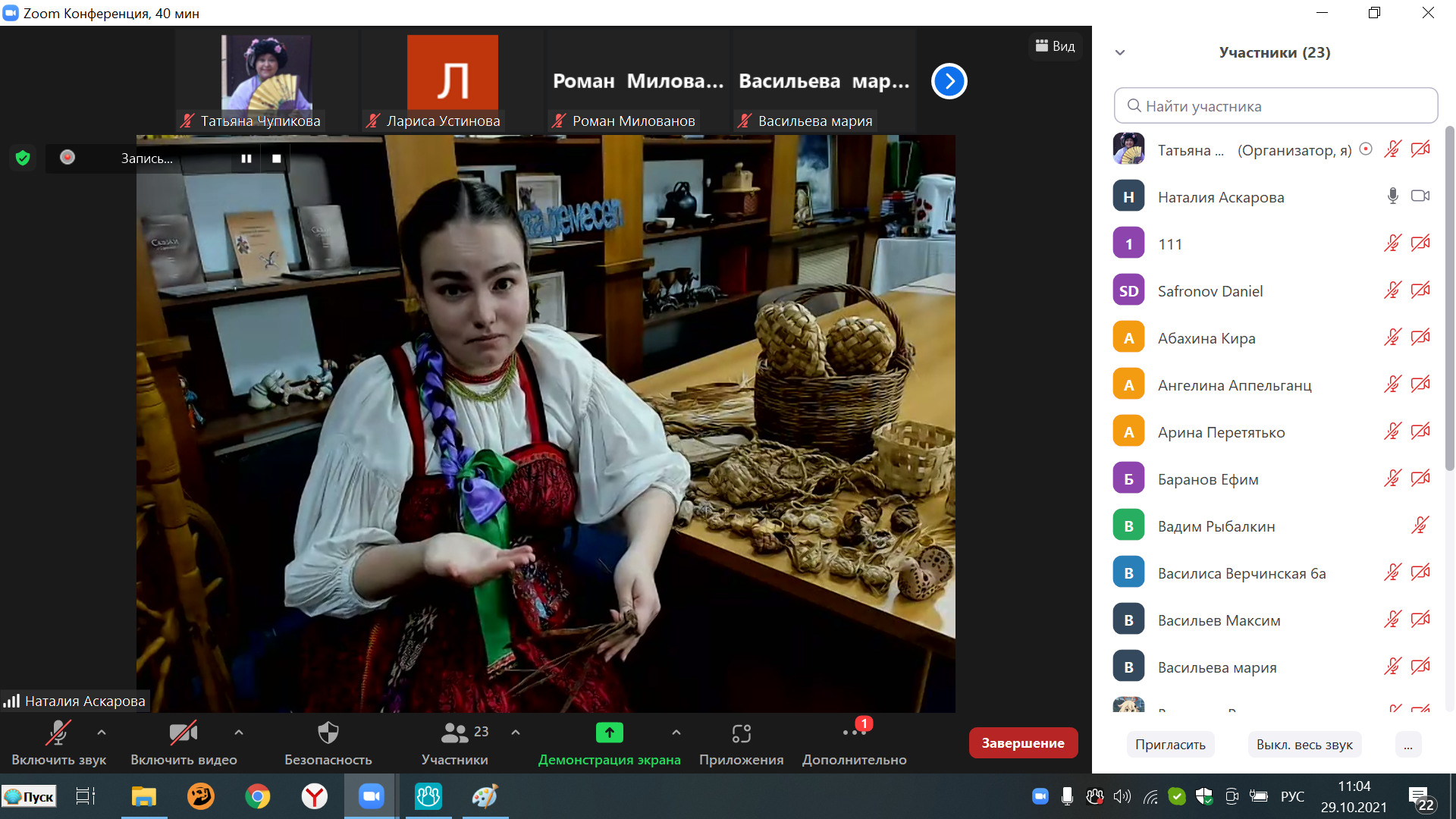The width and height of the screenshot is (1456, 819).
Task: Focus the Найти участника search field
Action: pos(1276,105)
